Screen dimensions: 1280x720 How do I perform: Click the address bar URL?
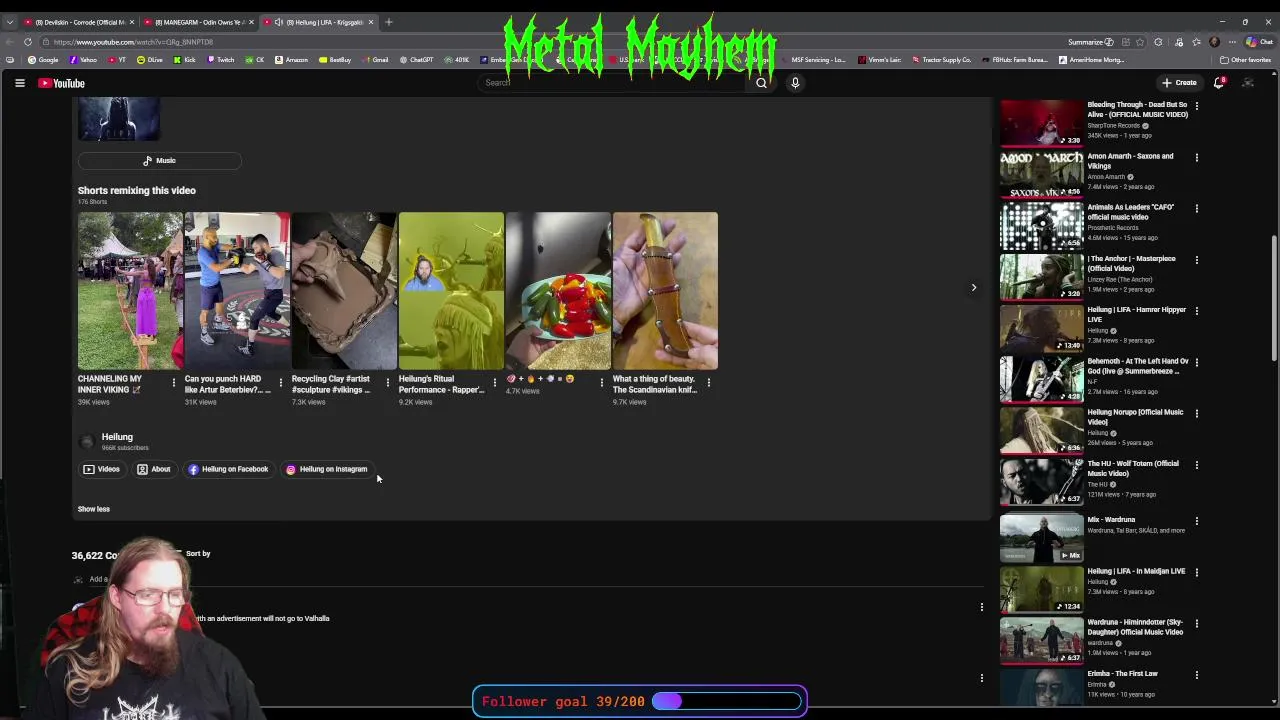133,42
